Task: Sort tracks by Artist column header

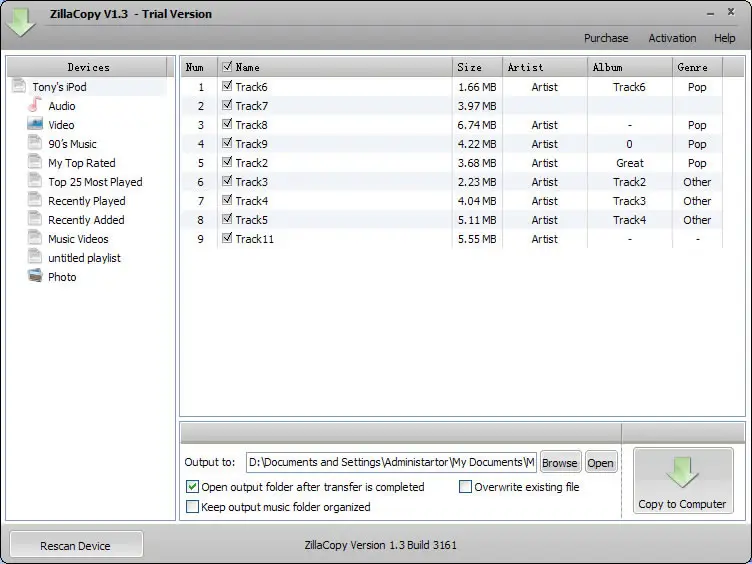Action: point(545,67)
